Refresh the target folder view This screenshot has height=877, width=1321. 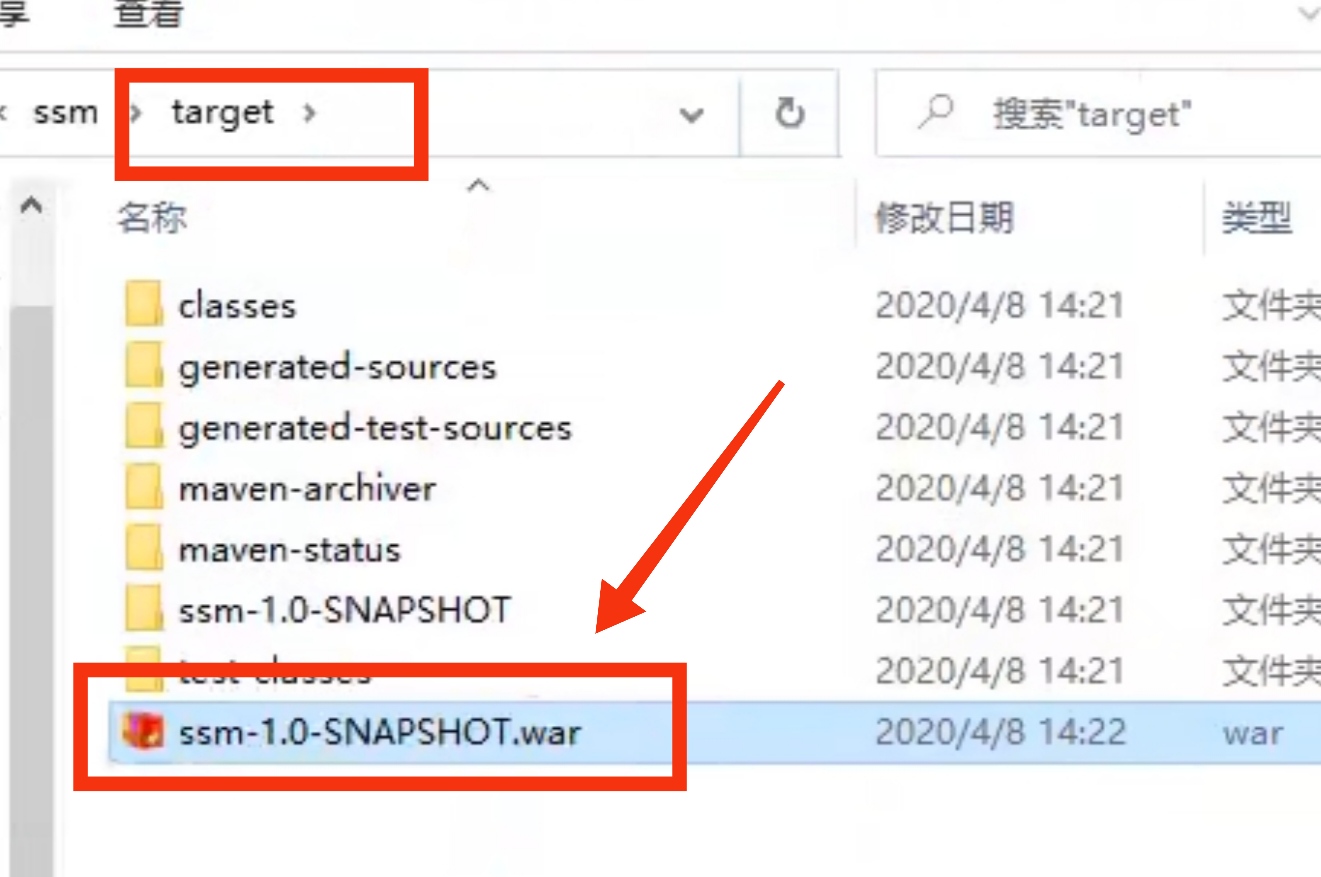point(790,113)
